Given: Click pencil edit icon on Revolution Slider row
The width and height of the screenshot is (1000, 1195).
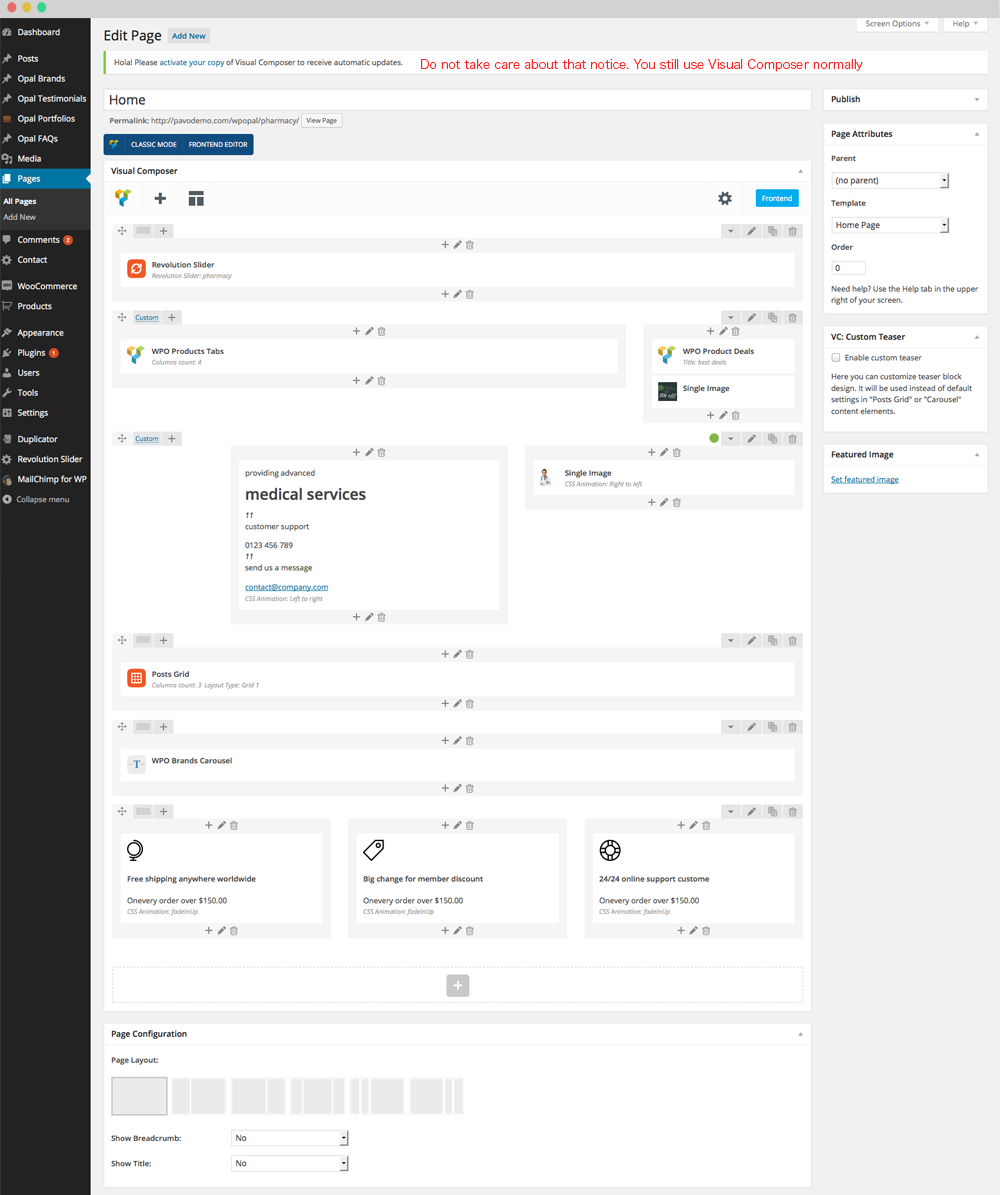Looking at the screenshot, I should point(752,231).
